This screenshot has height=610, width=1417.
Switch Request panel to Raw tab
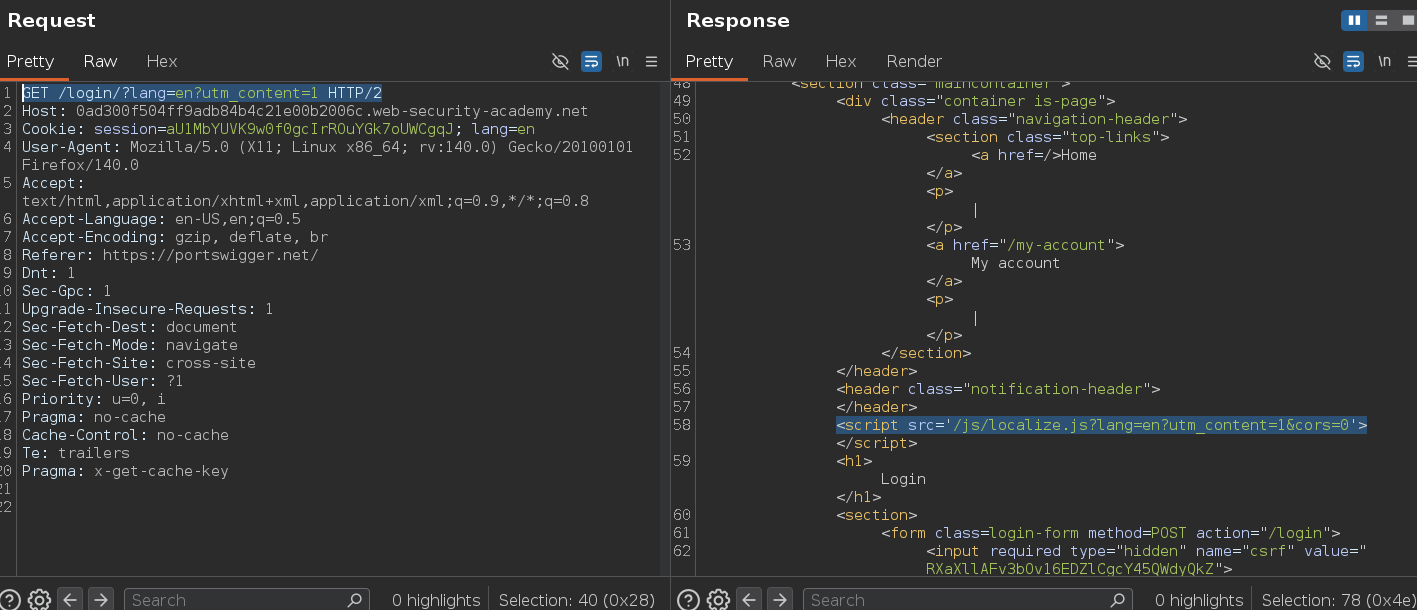100,61
